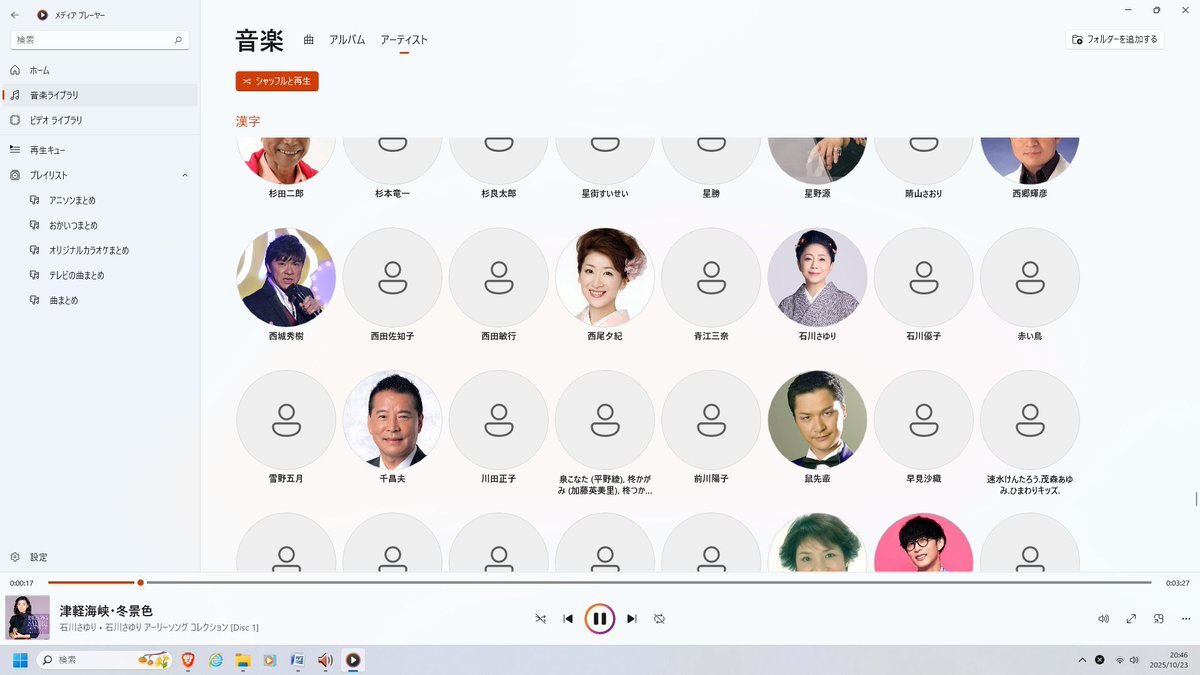Open mini player mode
The image size is (1200, 675).
pos(1159,619)
